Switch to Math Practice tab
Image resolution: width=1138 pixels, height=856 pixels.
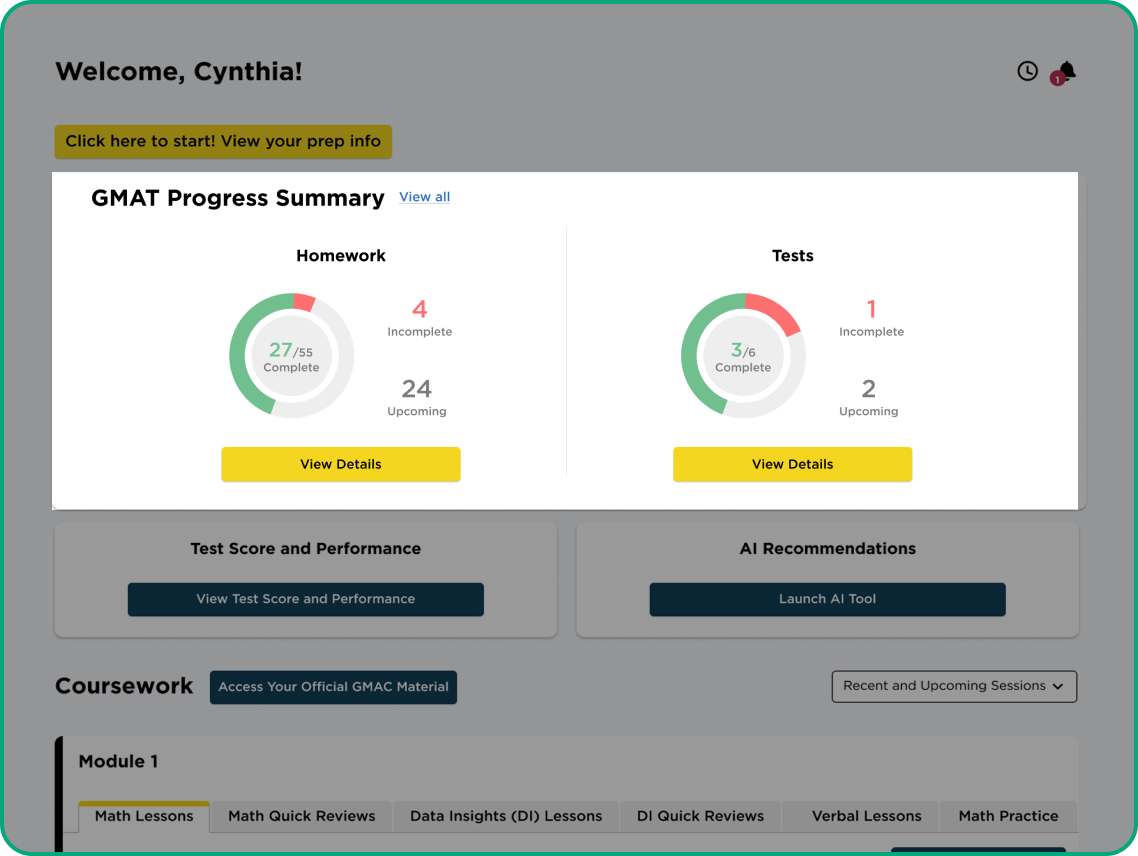1008,816
